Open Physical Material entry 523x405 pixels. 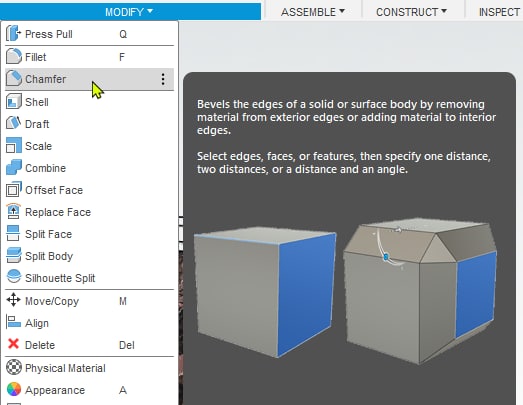89,368
